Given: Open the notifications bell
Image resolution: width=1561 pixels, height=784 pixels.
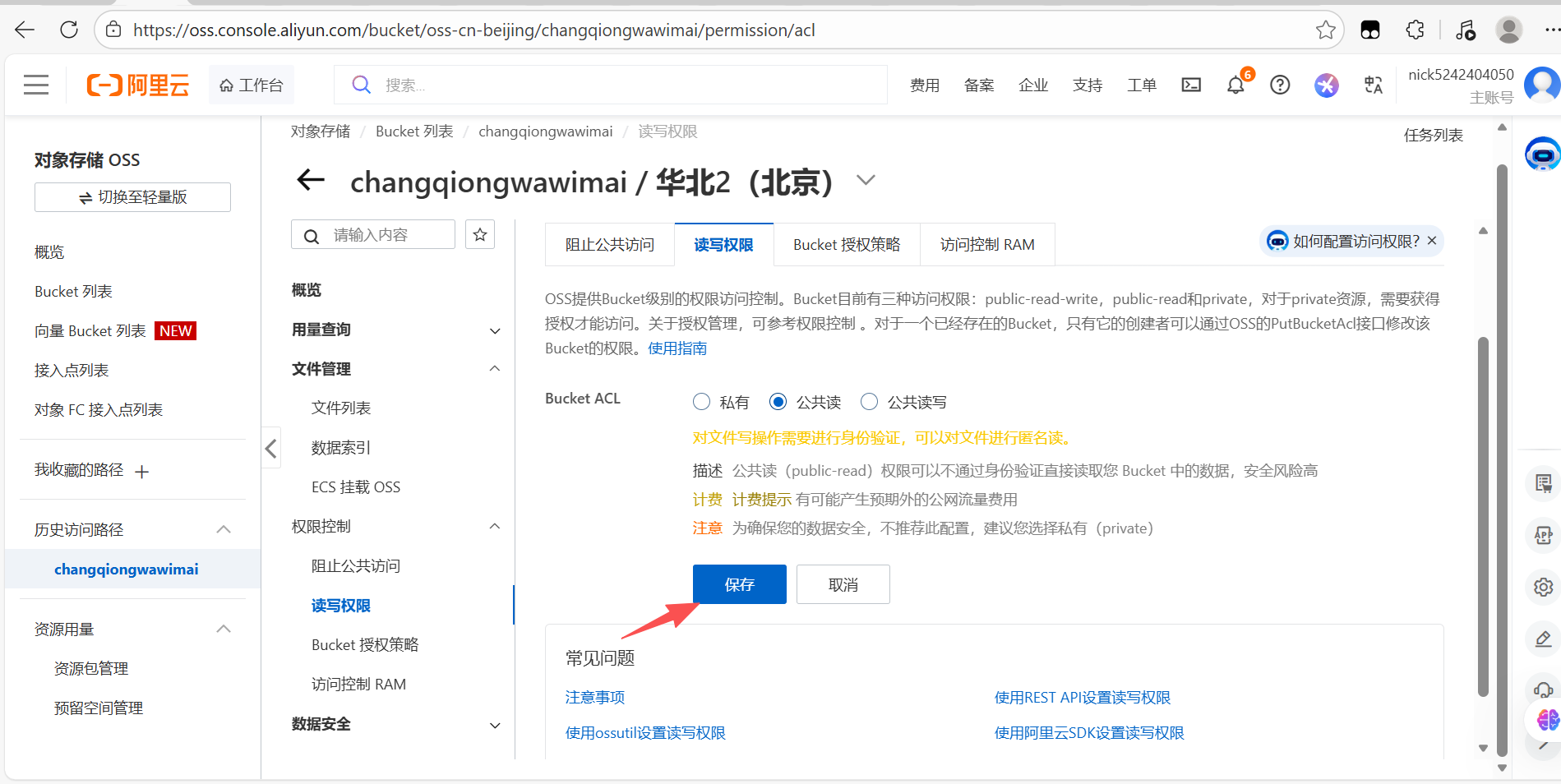Looking at the screenshot, I should (1235, 85).
